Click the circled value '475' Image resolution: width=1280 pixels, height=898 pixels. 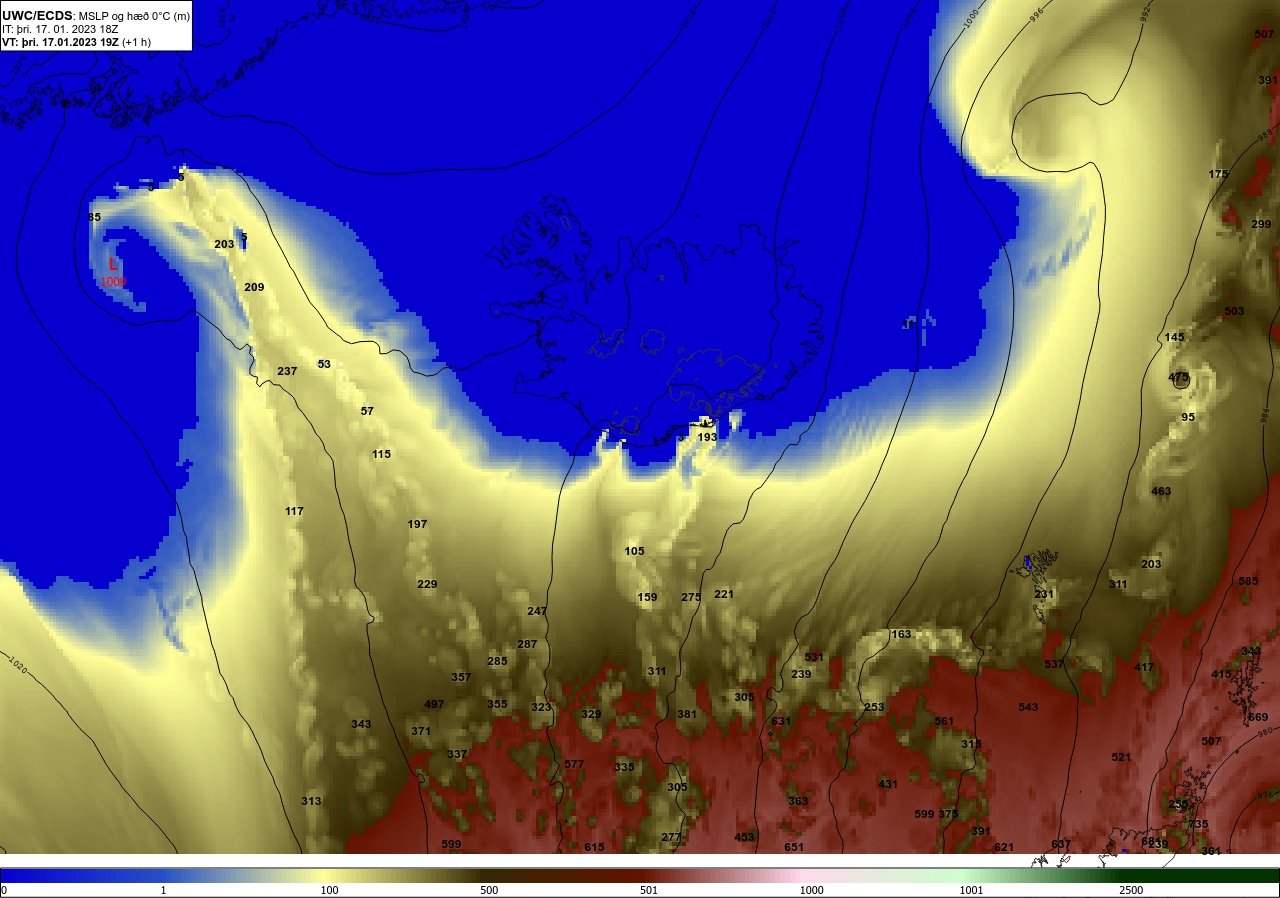point(1178,377)
